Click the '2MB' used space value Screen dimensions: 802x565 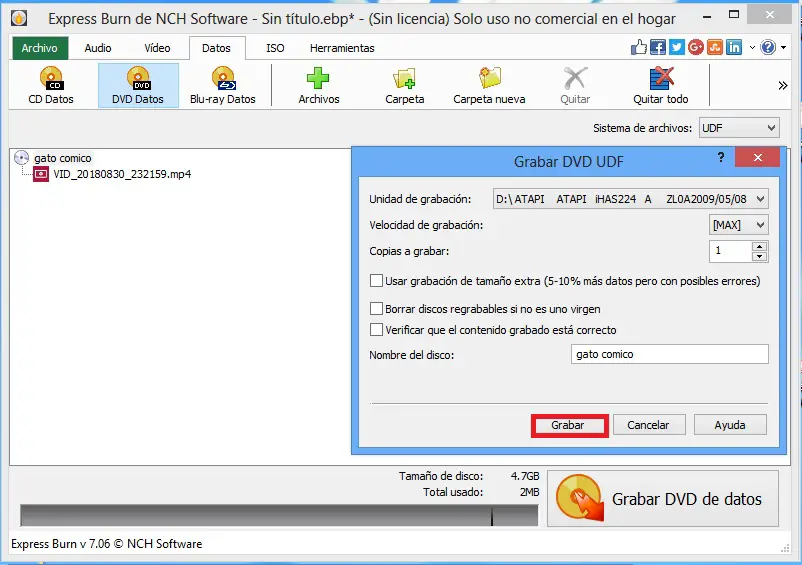[x=529, y=492]
